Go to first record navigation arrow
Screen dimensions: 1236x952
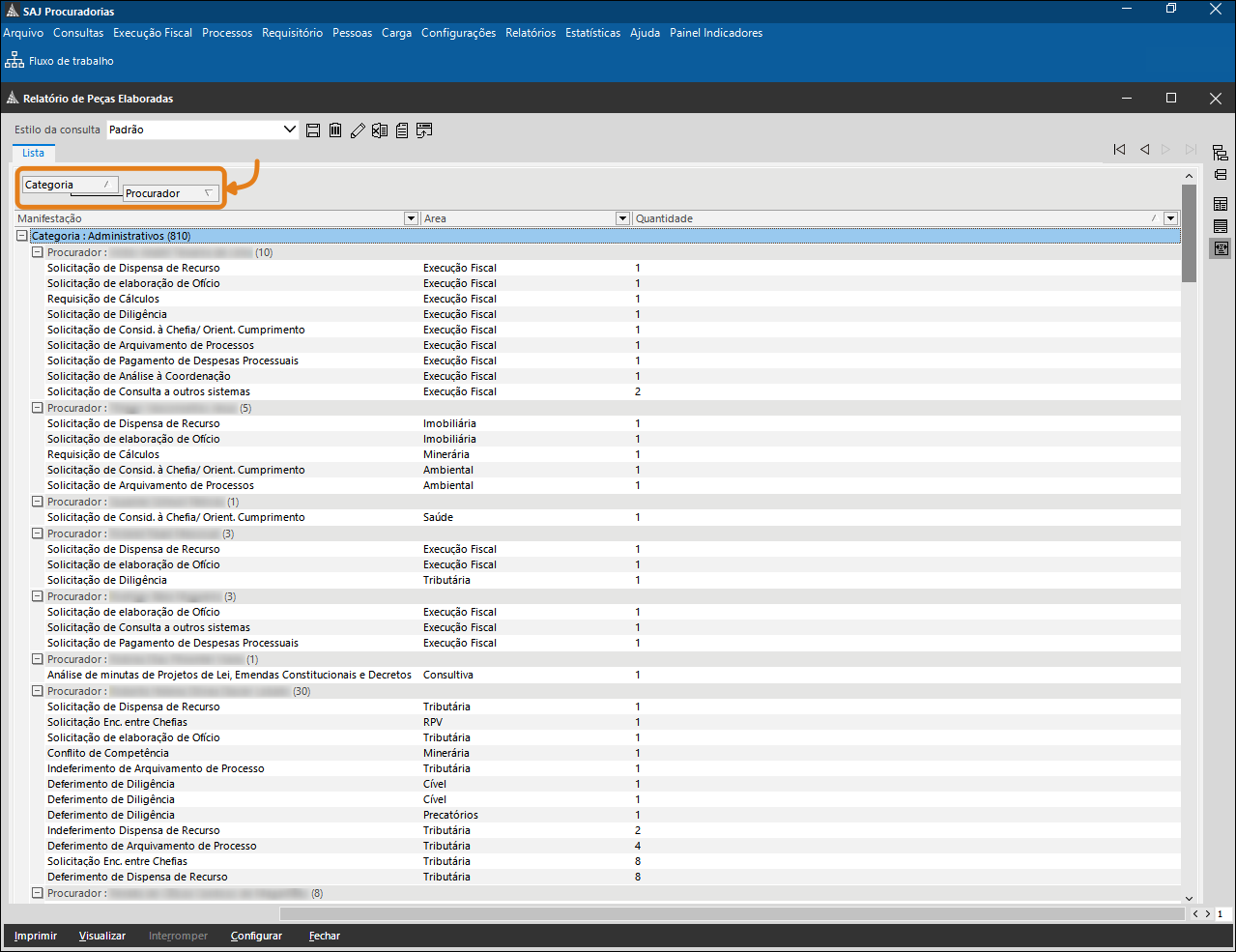1119,150
